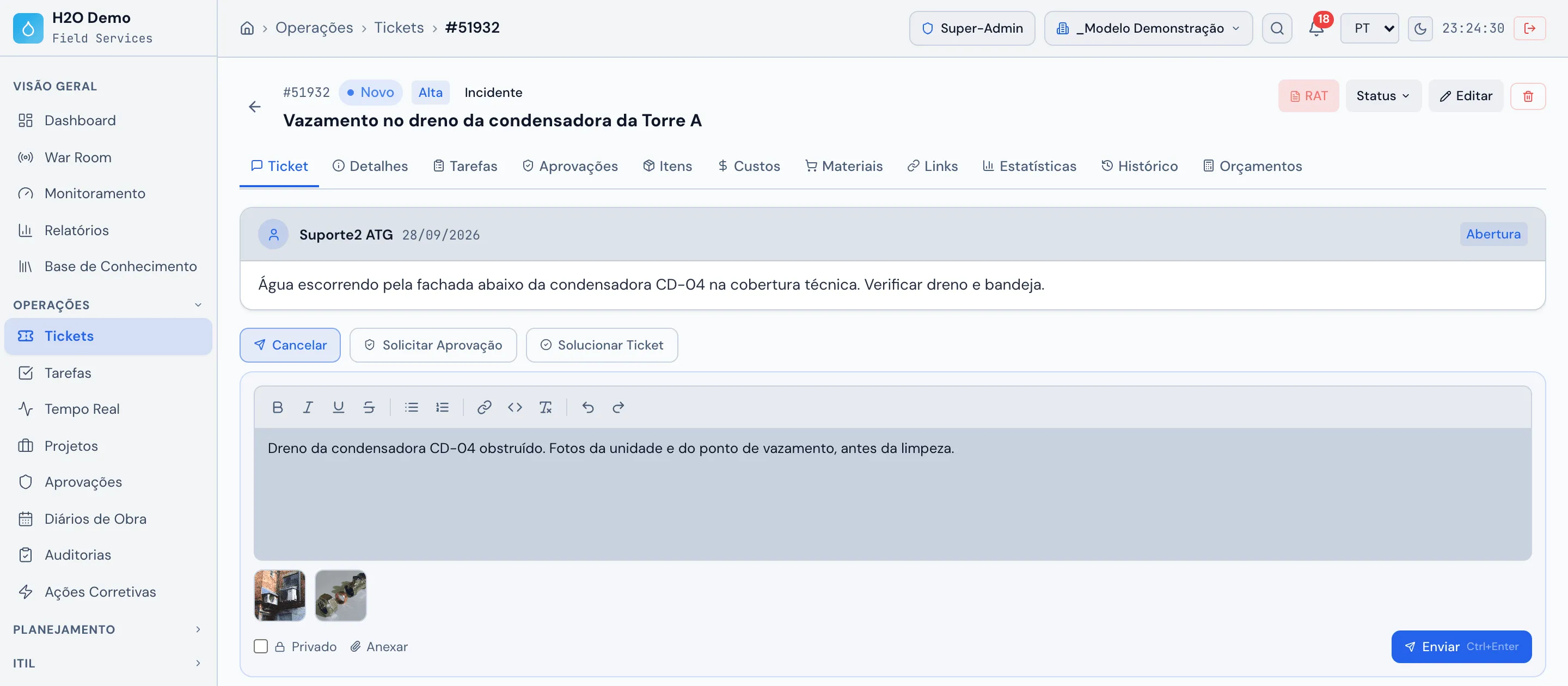Open Tempo Real in the sidebar

(x=108, y=409)
